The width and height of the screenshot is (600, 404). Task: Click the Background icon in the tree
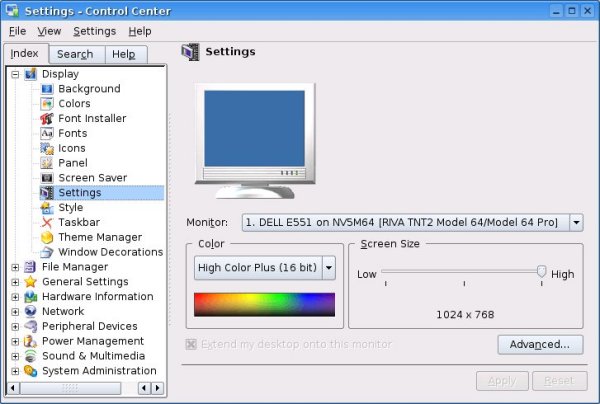(47, 89)
